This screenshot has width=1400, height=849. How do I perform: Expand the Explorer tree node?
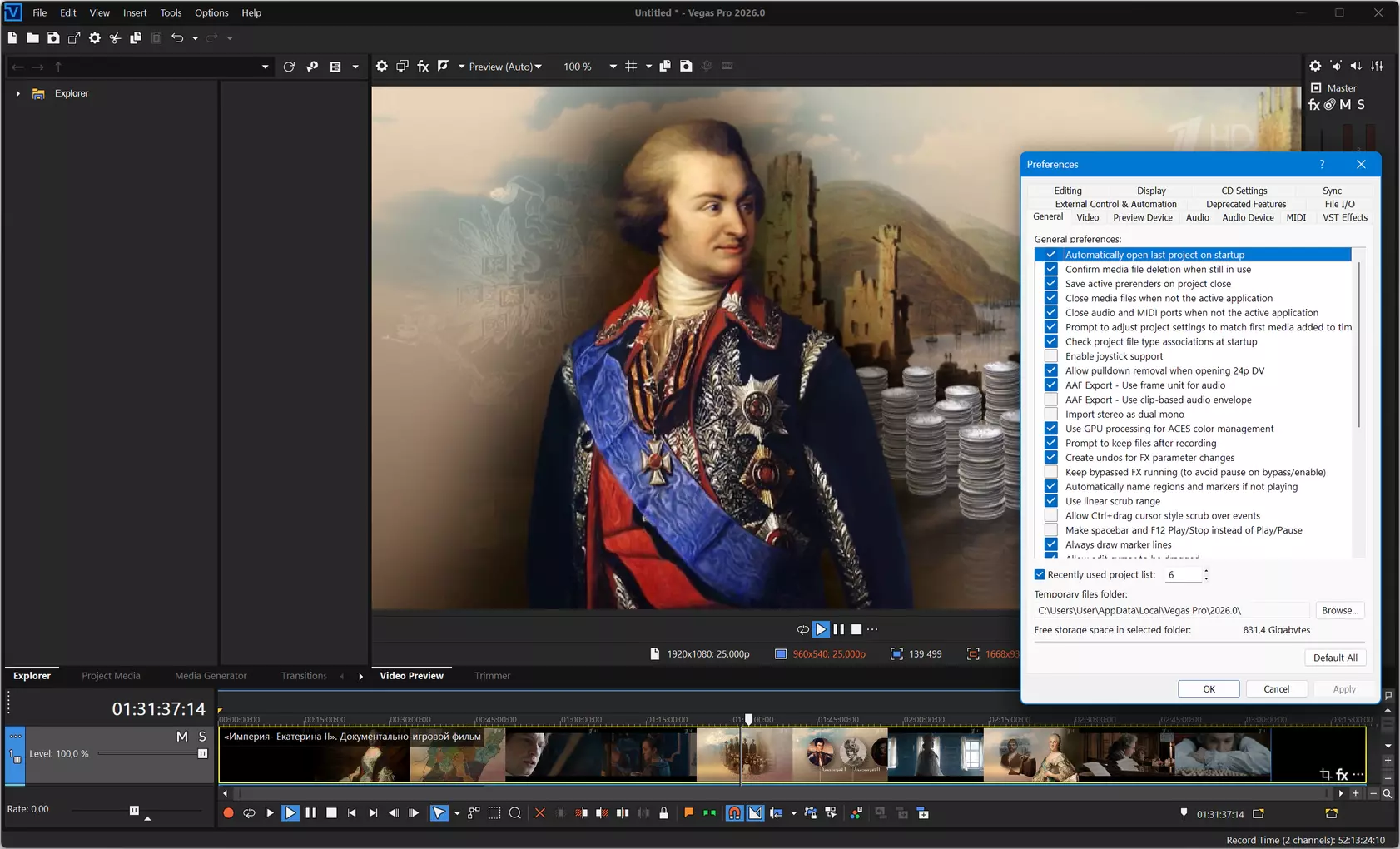tap(17, 93)
